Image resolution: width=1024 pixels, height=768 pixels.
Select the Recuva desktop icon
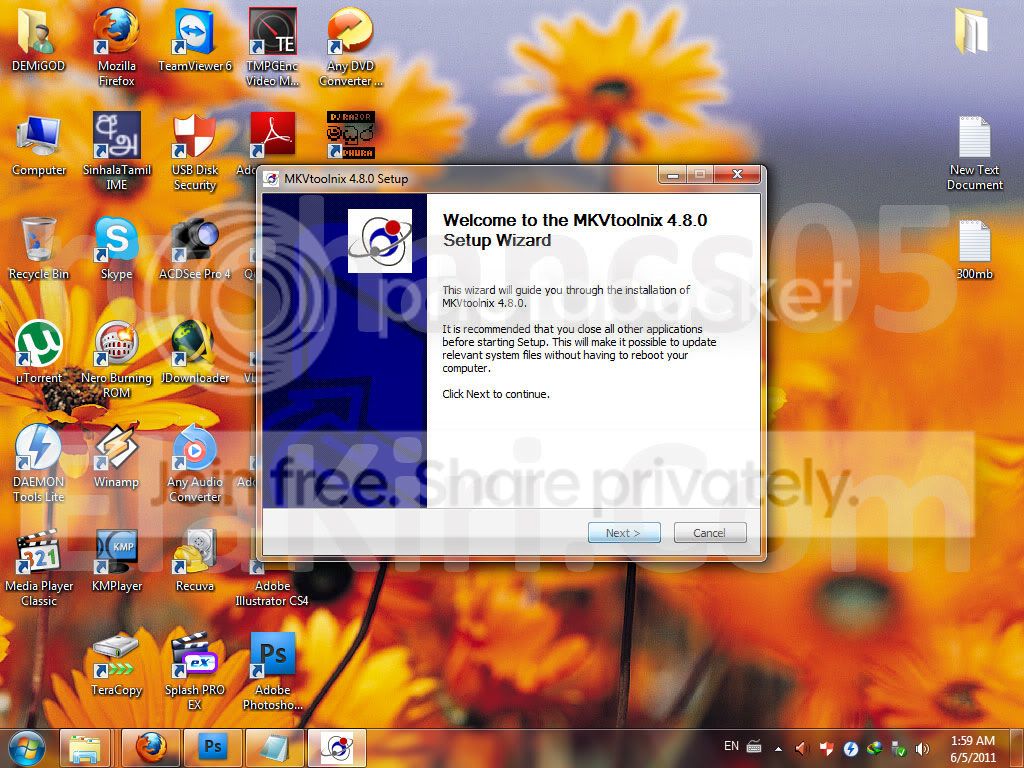click(x=195, y=560)
